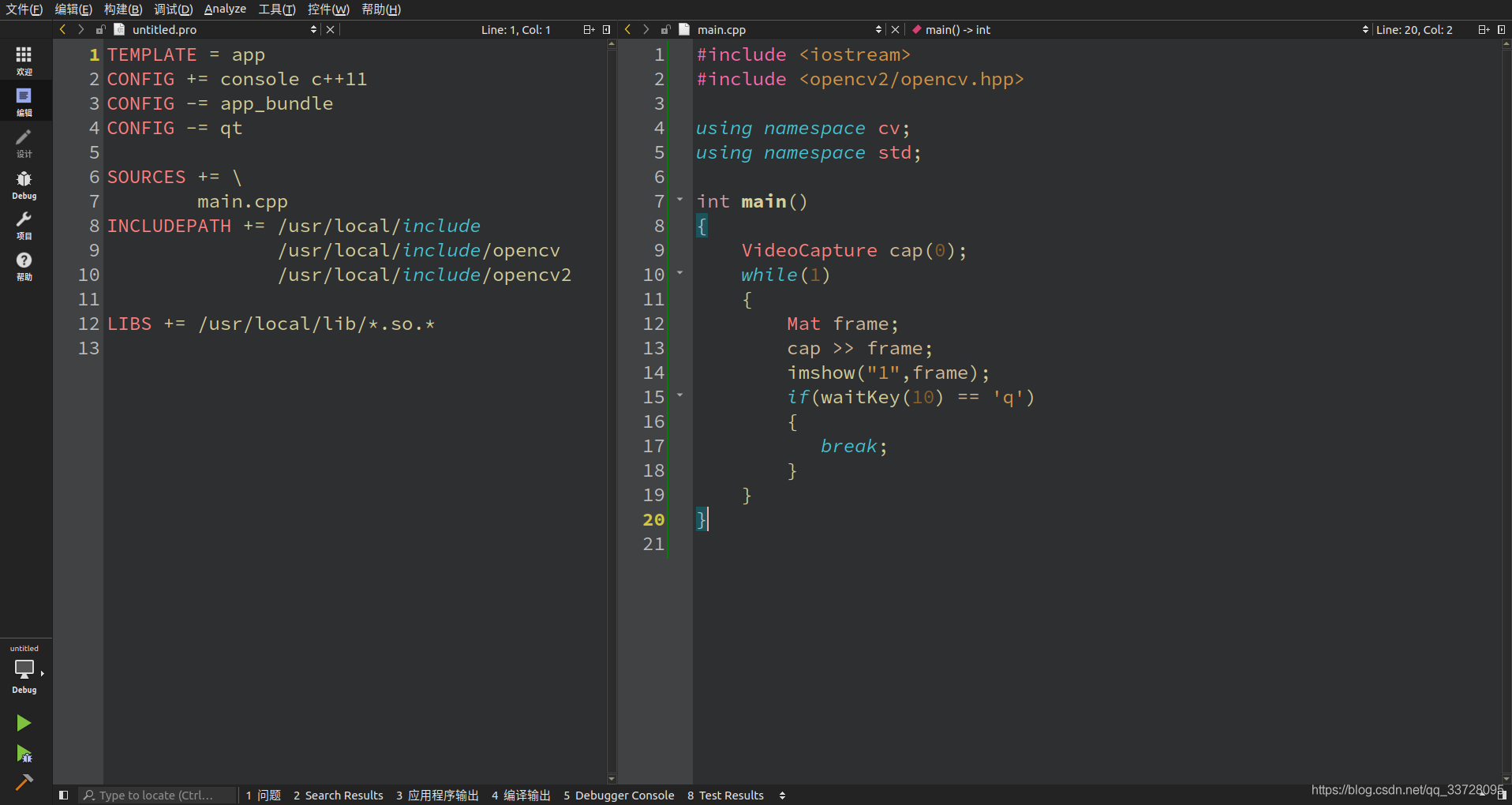
Task: Show the 2 Search Results pane
Action: 338,795
